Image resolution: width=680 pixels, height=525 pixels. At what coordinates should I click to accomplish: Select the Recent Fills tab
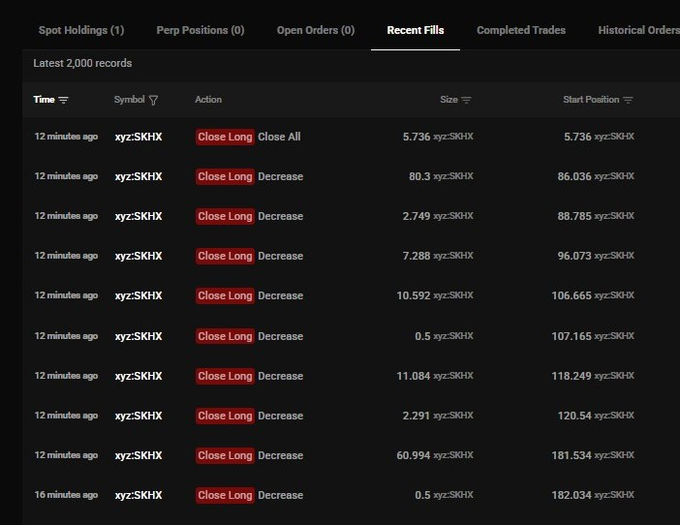coord(415,30)
